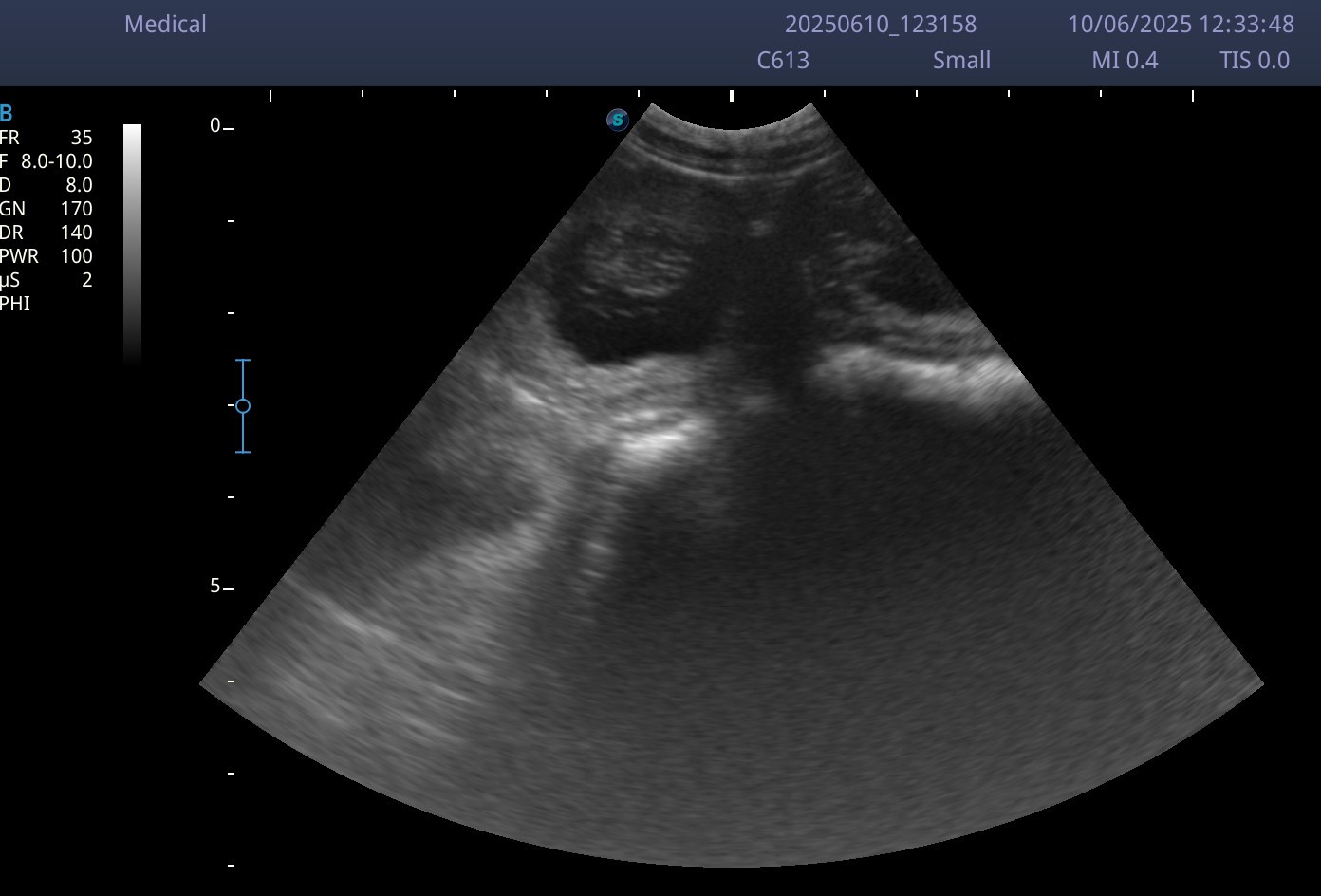Select the focus position marker on depth scale
The image size is (1321, 896).
243,406
